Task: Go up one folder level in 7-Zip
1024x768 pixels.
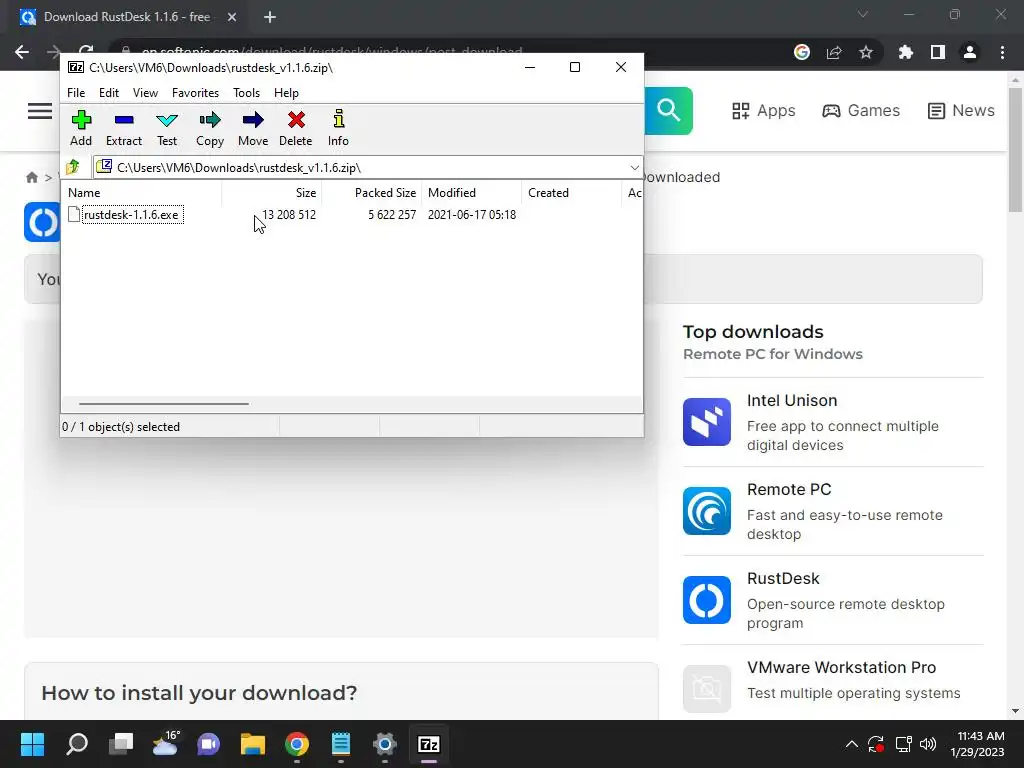Action: (x=73, y=167)
